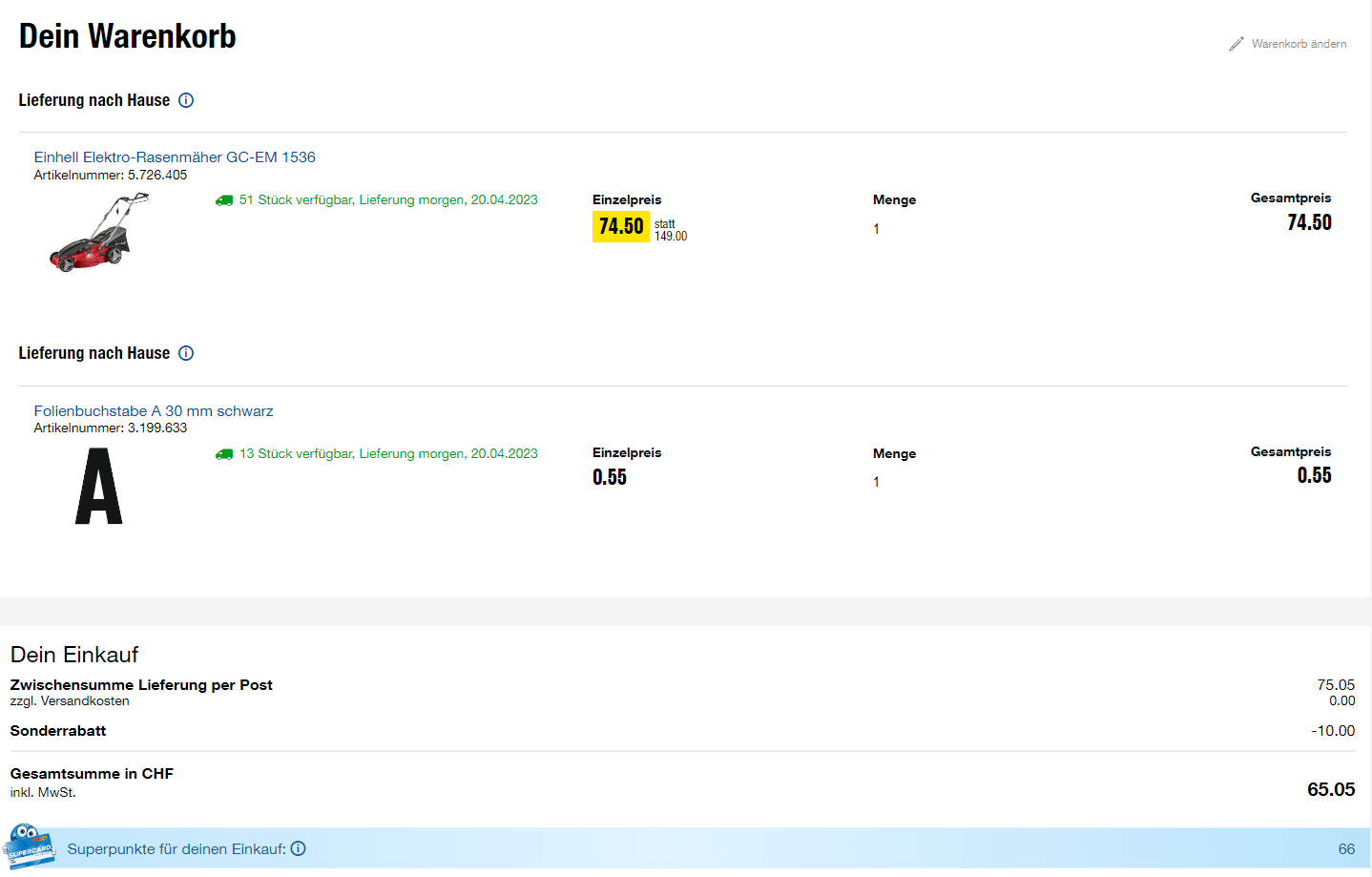
Task: Open the Einhell Elektro-Rasenmäher GC-EM 1536 link
Action: pos(175,157)
